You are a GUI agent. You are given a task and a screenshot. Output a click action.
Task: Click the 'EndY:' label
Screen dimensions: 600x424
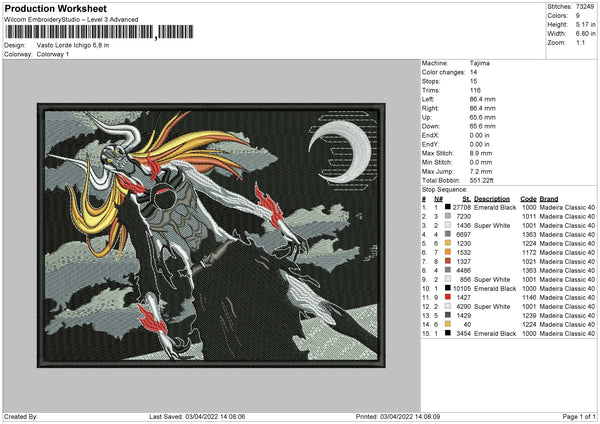tap(430, 144)
